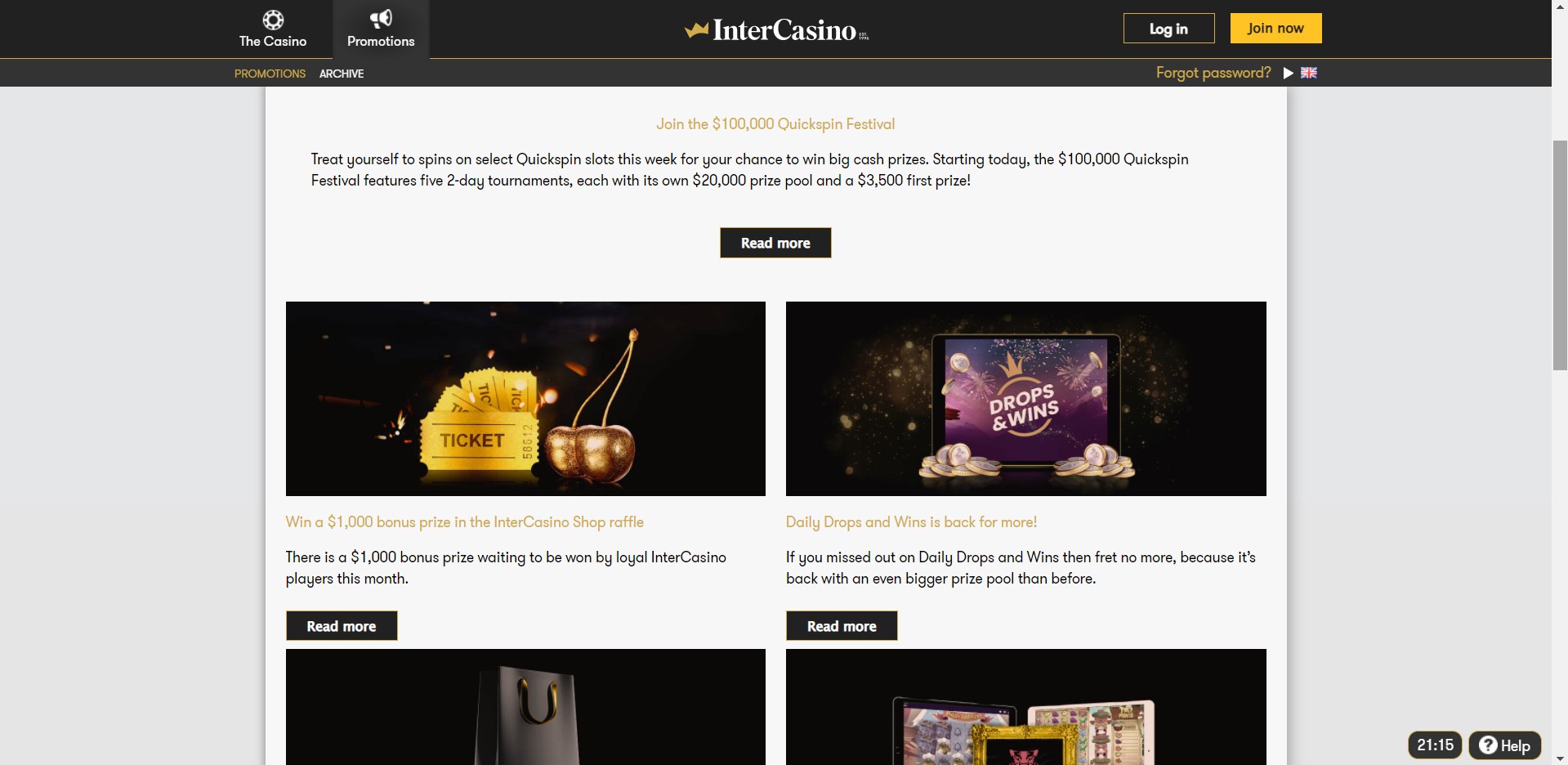1568x765 pixels.
Task: Open the golden ticket raffle image
Action: coord(525,399)
